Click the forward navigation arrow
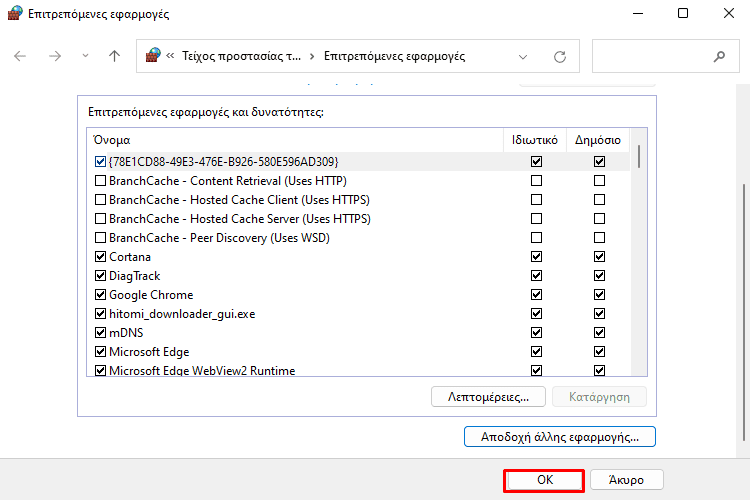This screenshot has width=750, height=500. 54,56
